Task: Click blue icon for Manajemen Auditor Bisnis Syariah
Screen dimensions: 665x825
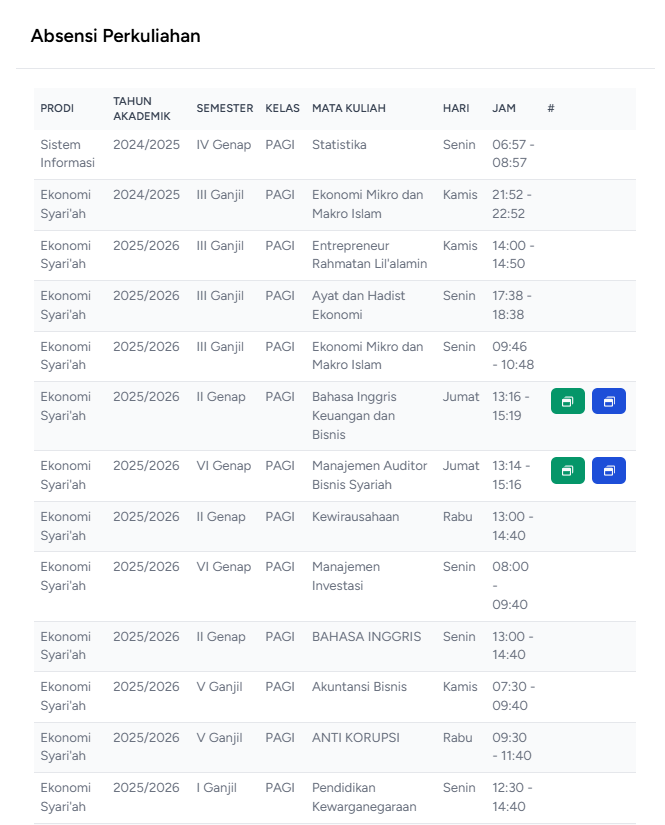Action: pos(609,470)
